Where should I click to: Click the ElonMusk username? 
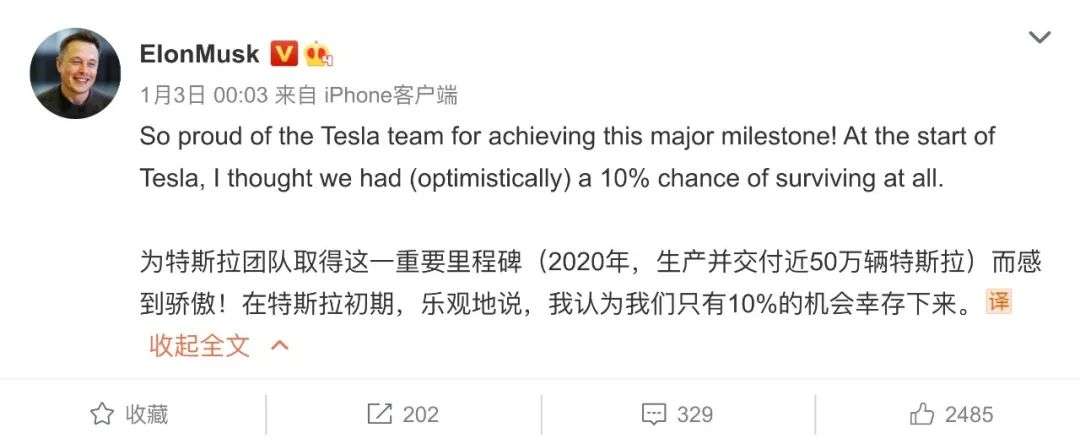point(200,53)
